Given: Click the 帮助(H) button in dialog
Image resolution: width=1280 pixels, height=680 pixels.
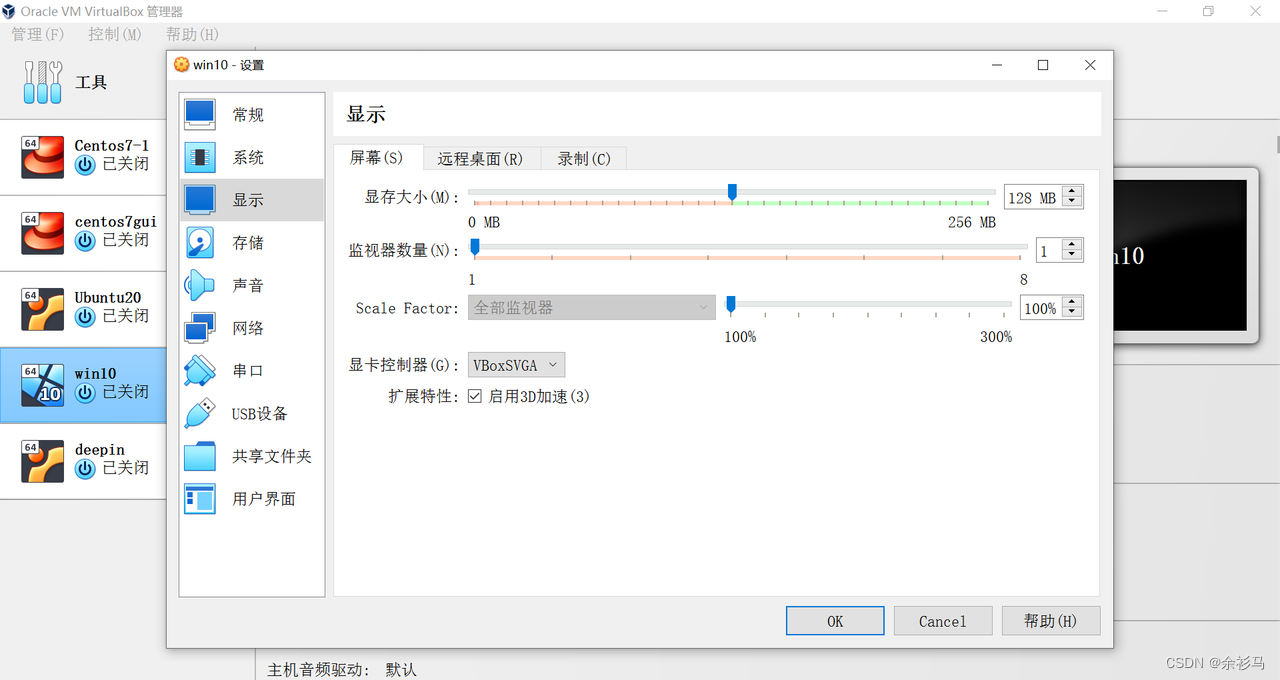Looking at the screenshot, I should coord(1051,621).
